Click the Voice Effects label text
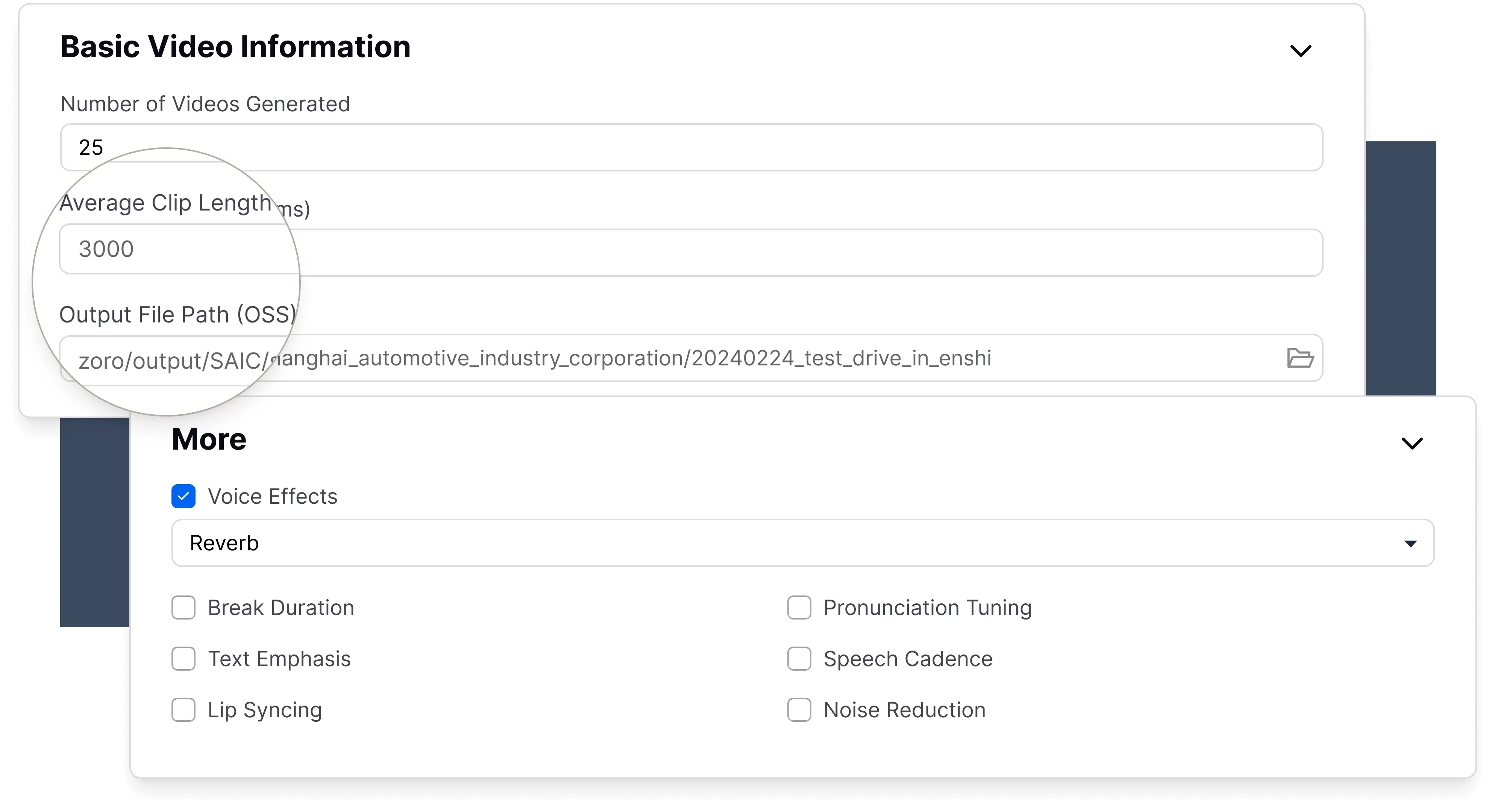This screenshot has width=1495, height=812. point(272,497)
